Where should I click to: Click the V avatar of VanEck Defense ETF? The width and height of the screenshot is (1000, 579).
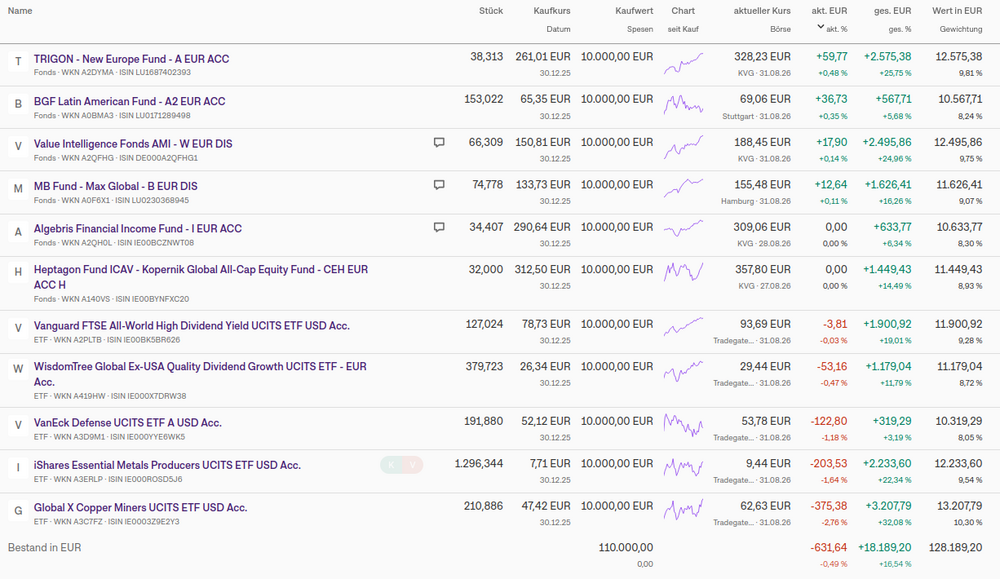click(x=18, y=425)
